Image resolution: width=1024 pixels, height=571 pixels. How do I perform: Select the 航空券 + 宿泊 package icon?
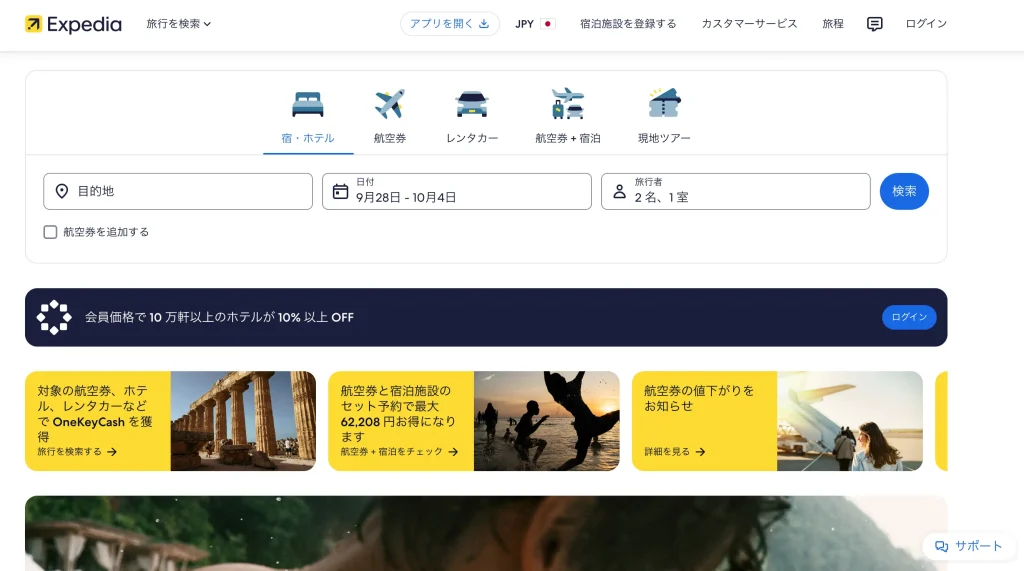pyautogui.click(x=567, y=104)
